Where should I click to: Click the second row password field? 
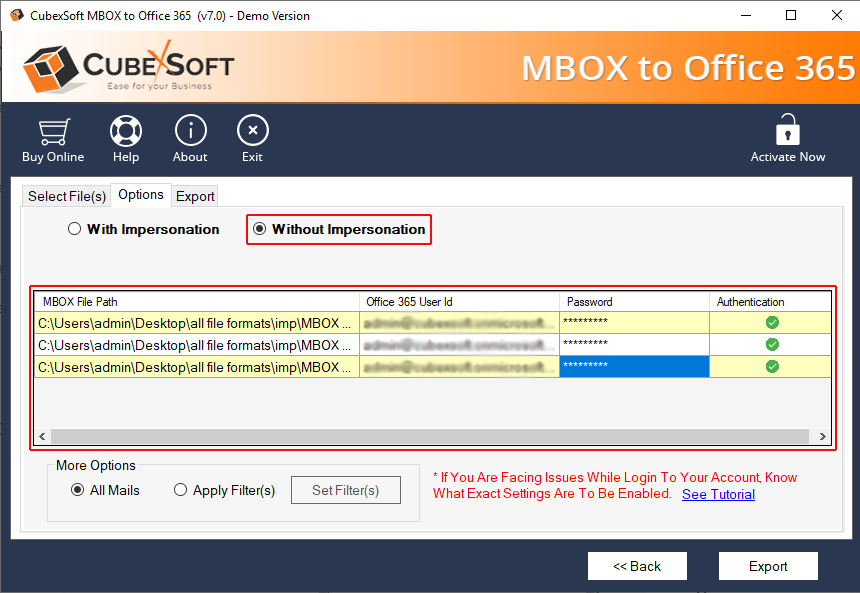[x=633, y=344]
